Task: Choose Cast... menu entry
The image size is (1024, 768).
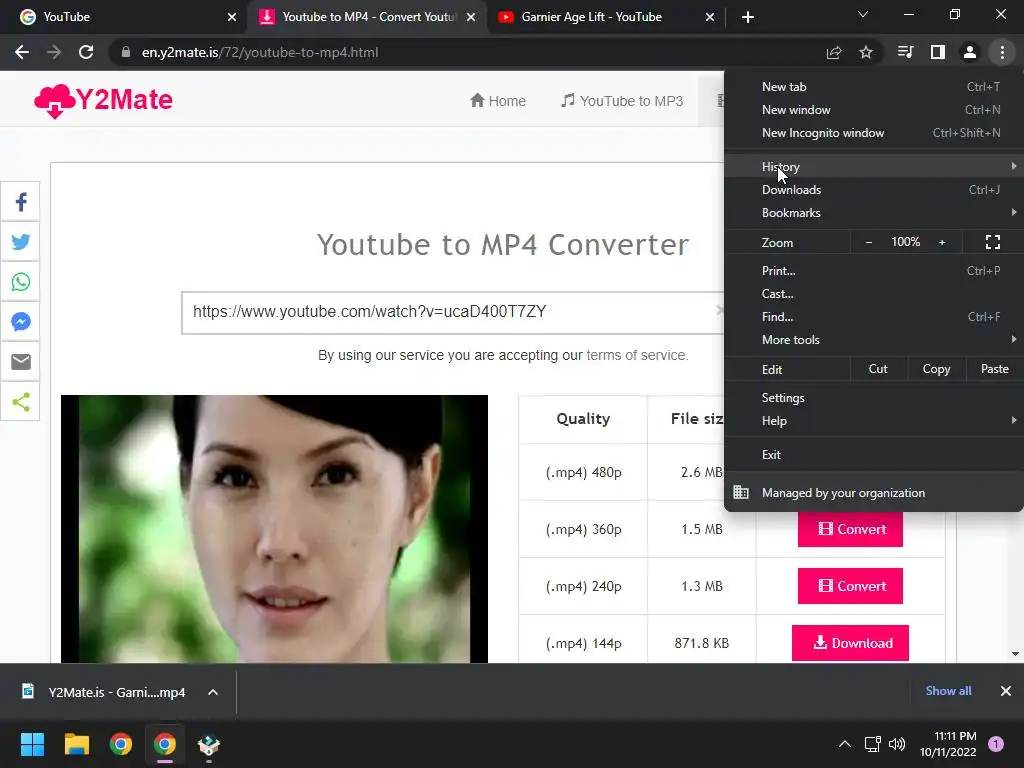Action: click(874, 294)
